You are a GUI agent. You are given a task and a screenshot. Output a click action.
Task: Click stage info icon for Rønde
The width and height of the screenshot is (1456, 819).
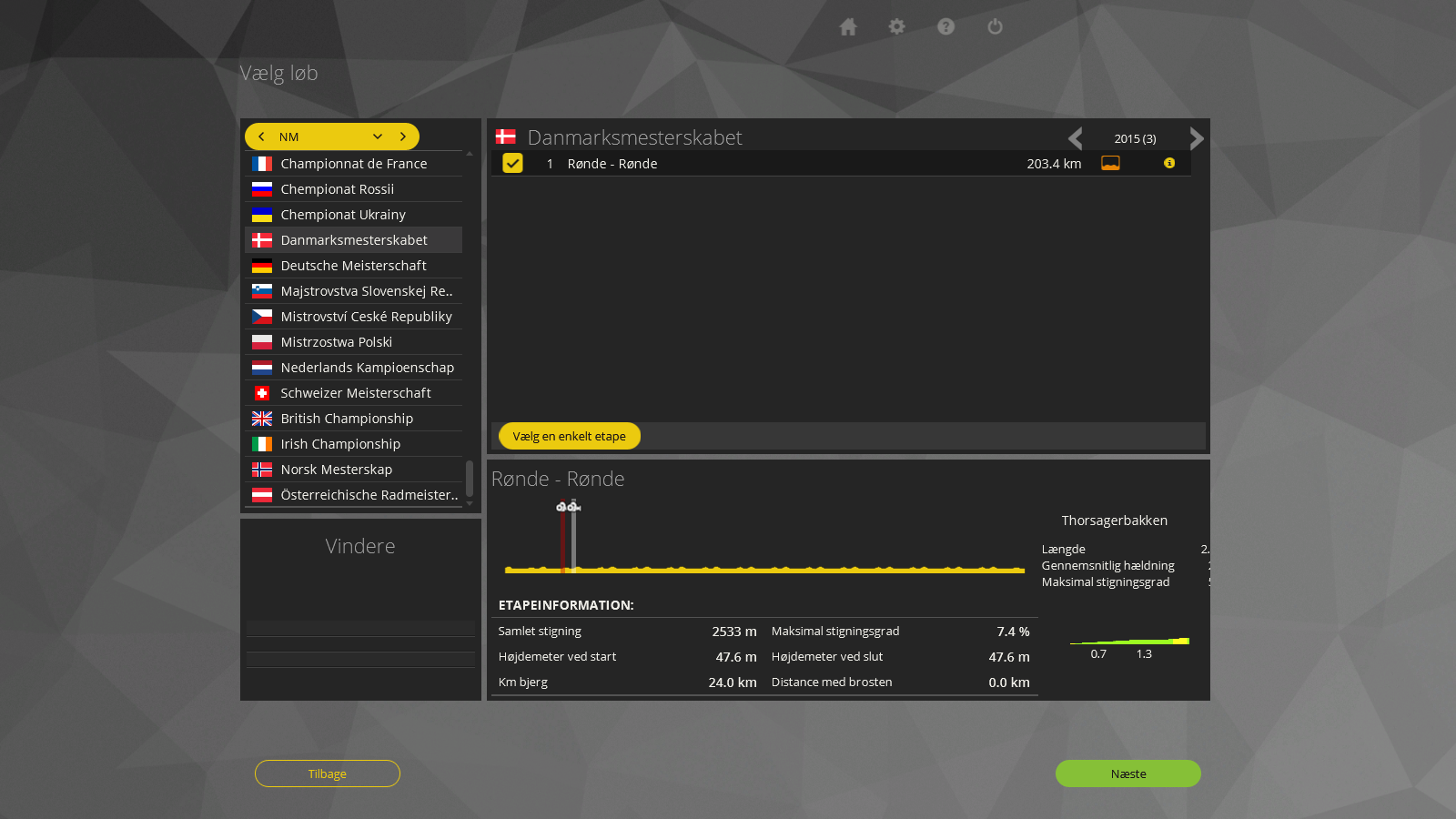point(1169,163)
